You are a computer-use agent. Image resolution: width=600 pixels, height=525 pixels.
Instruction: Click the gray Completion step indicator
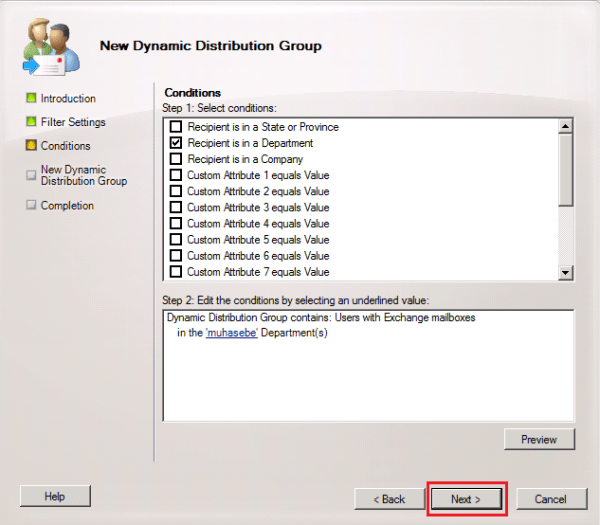pyautogui.click(x=31, y=206)
